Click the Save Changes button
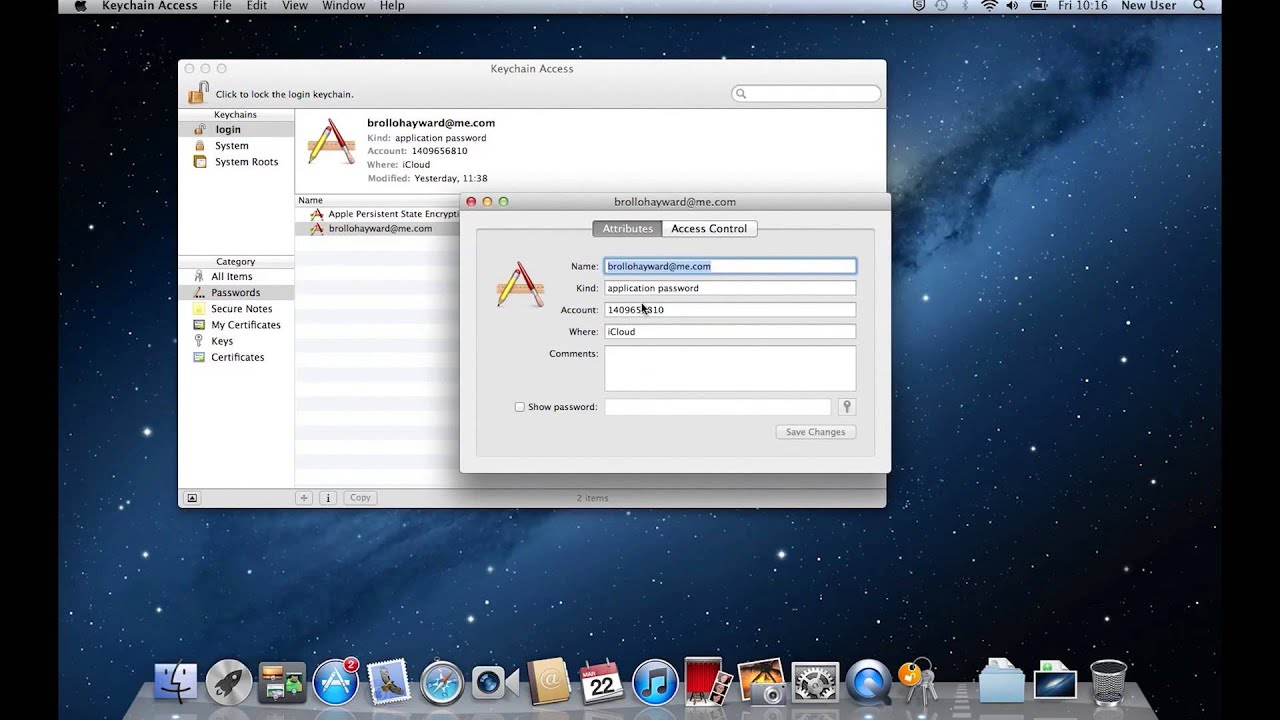 pyautogui.click(x=815, y=432)
